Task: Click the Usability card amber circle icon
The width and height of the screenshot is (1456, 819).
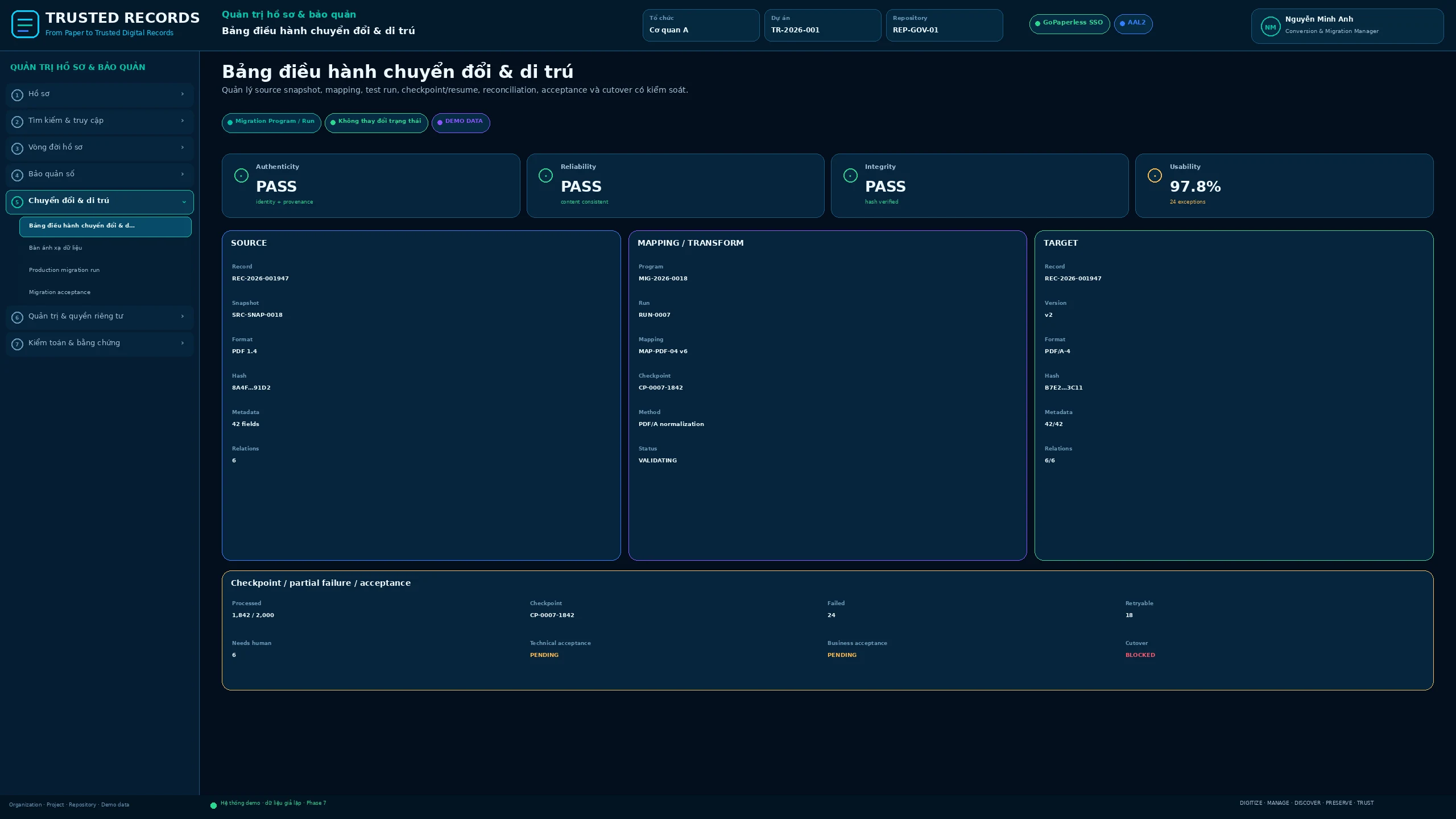Action: point(1155,176)
